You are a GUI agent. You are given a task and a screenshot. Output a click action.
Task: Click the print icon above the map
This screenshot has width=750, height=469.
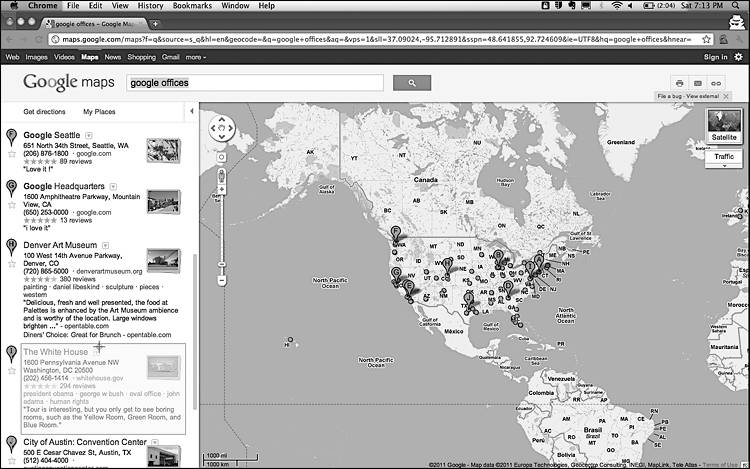point(680,83)
